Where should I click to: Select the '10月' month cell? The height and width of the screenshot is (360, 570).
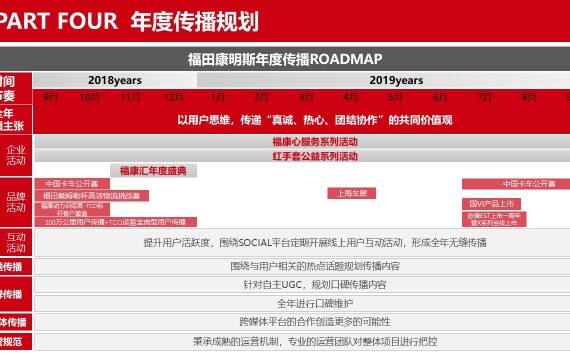90,97
